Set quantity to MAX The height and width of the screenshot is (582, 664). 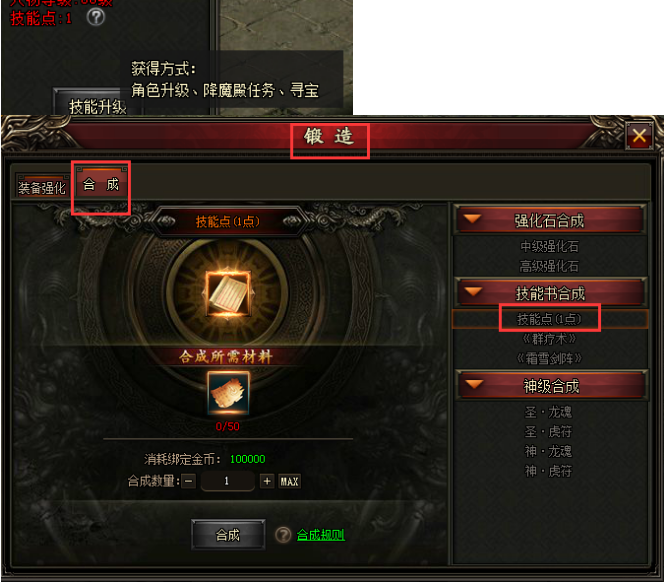pos(290,481)
